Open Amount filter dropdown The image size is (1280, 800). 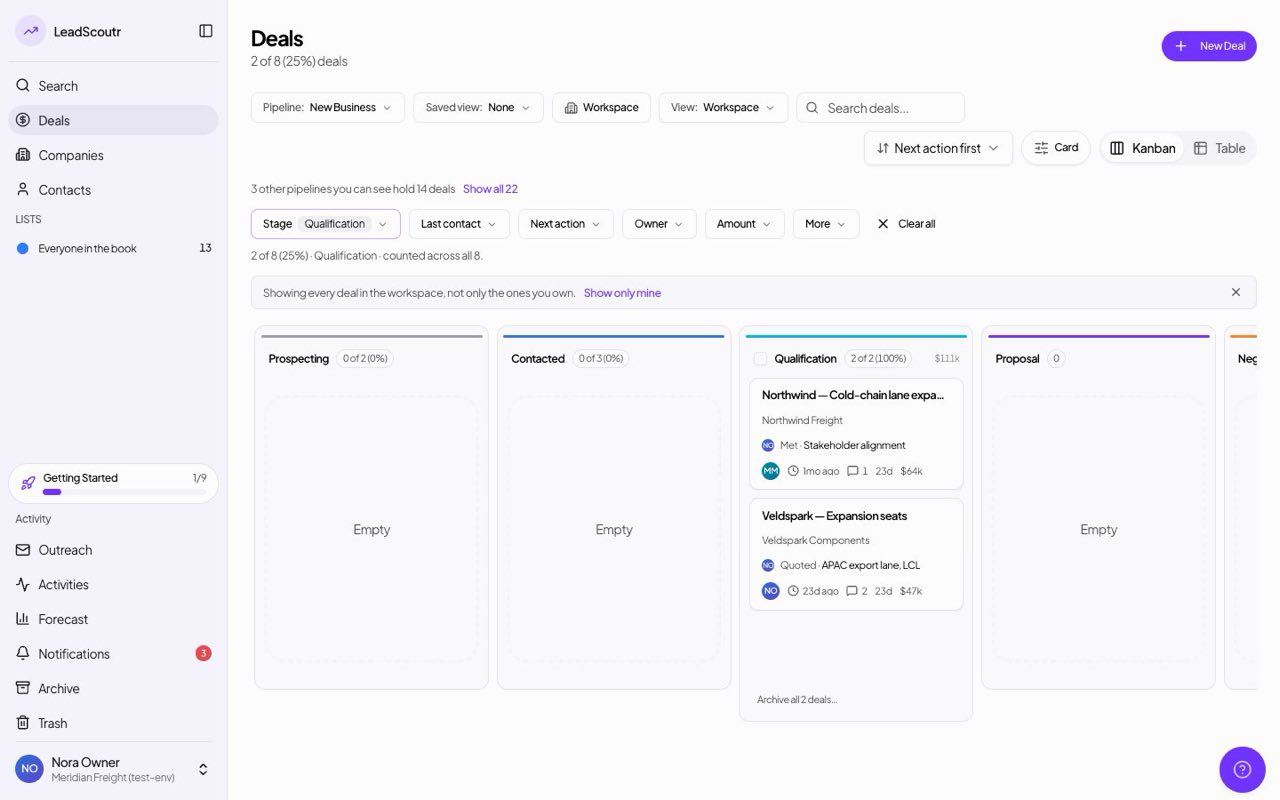pyautogui.click(x=744, y=224)
